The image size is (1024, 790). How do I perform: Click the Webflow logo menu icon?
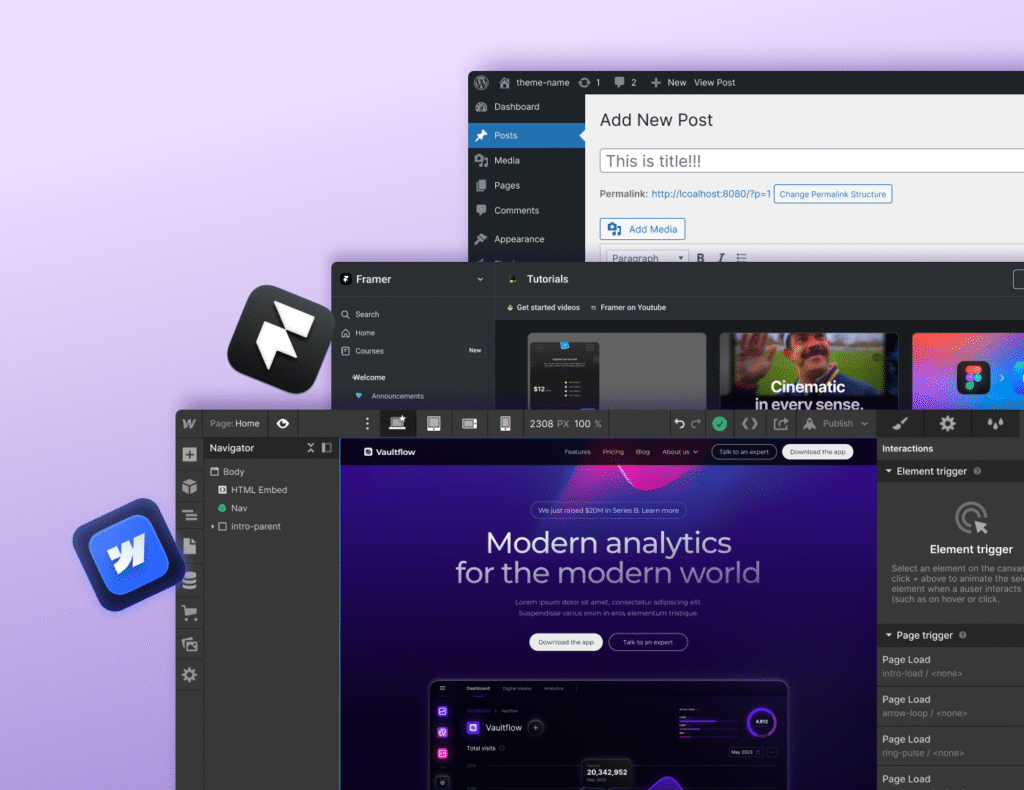click(x=189, y=424)
